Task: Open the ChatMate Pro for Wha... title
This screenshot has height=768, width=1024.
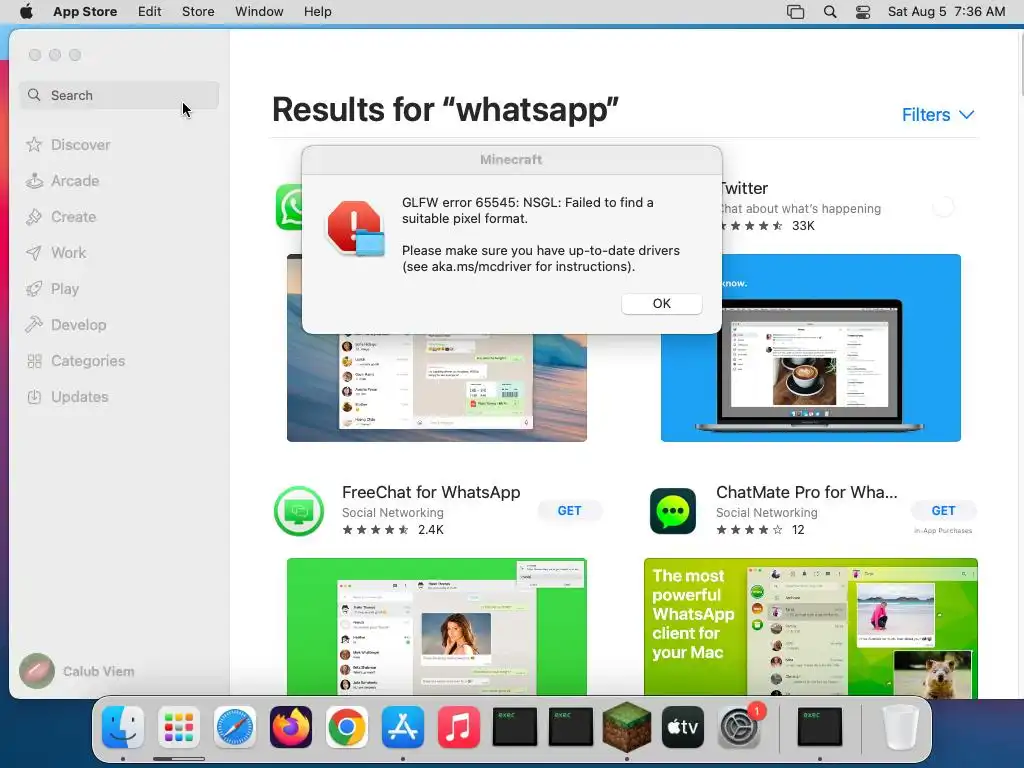Action: pyautogui.click(x=807, y=492)
